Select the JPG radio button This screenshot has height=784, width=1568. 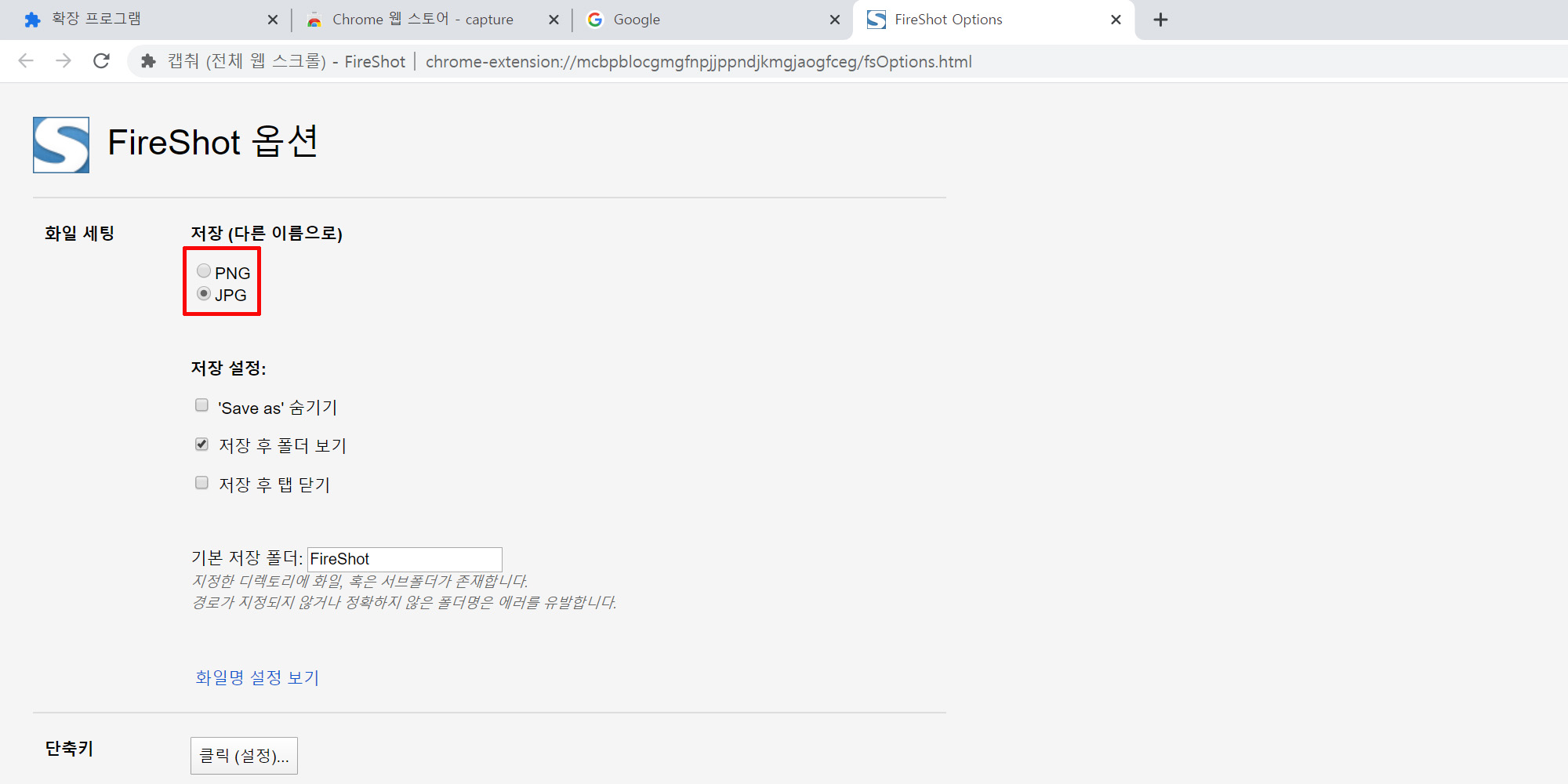(x=204, y=294)
